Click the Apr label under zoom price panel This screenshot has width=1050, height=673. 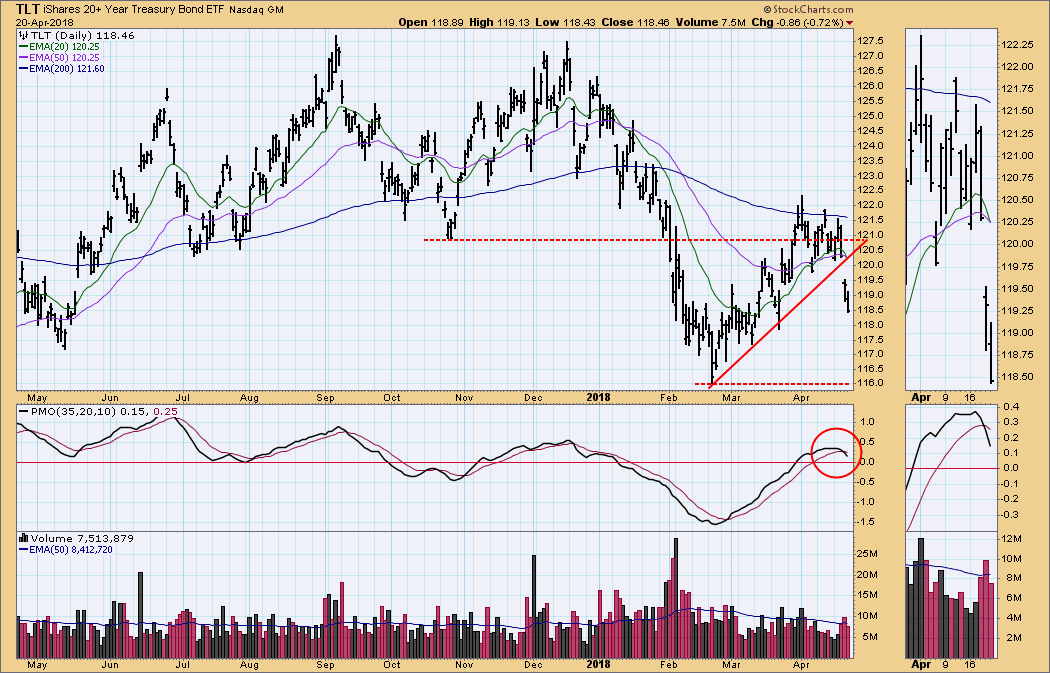tap(921, 398)
